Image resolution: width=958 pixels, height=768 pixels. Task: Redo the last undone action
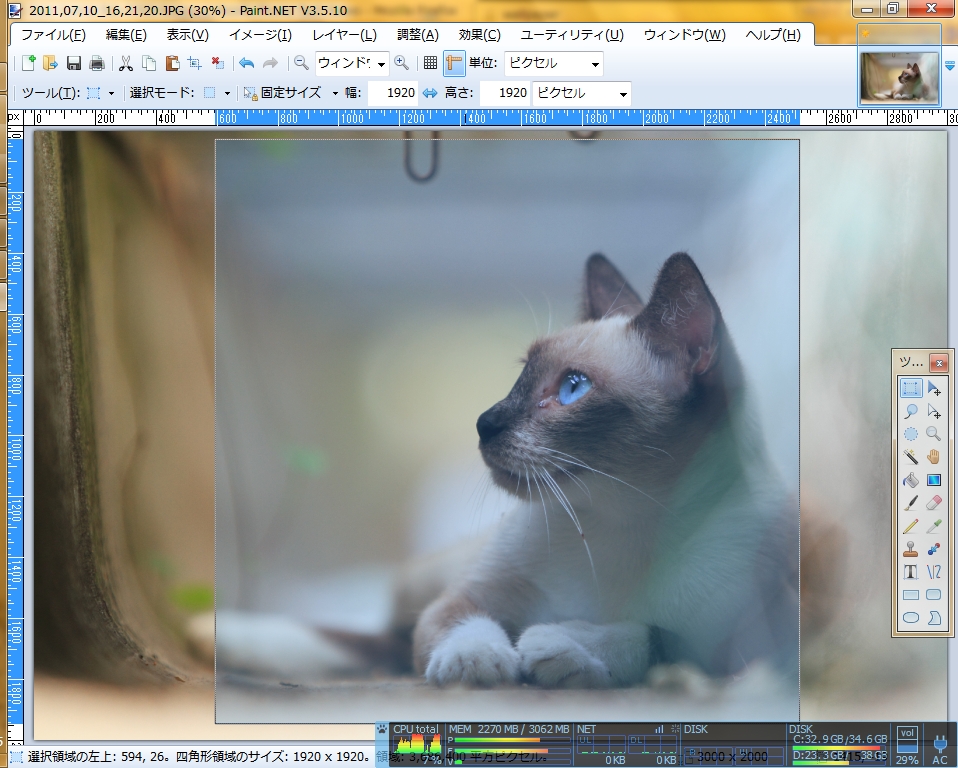[x=270, y=63]
